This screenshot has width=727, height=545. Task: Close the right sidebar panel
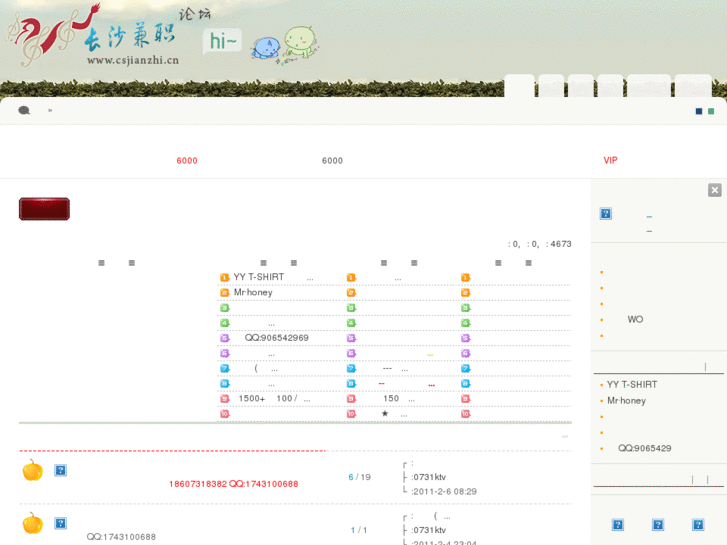714,190
